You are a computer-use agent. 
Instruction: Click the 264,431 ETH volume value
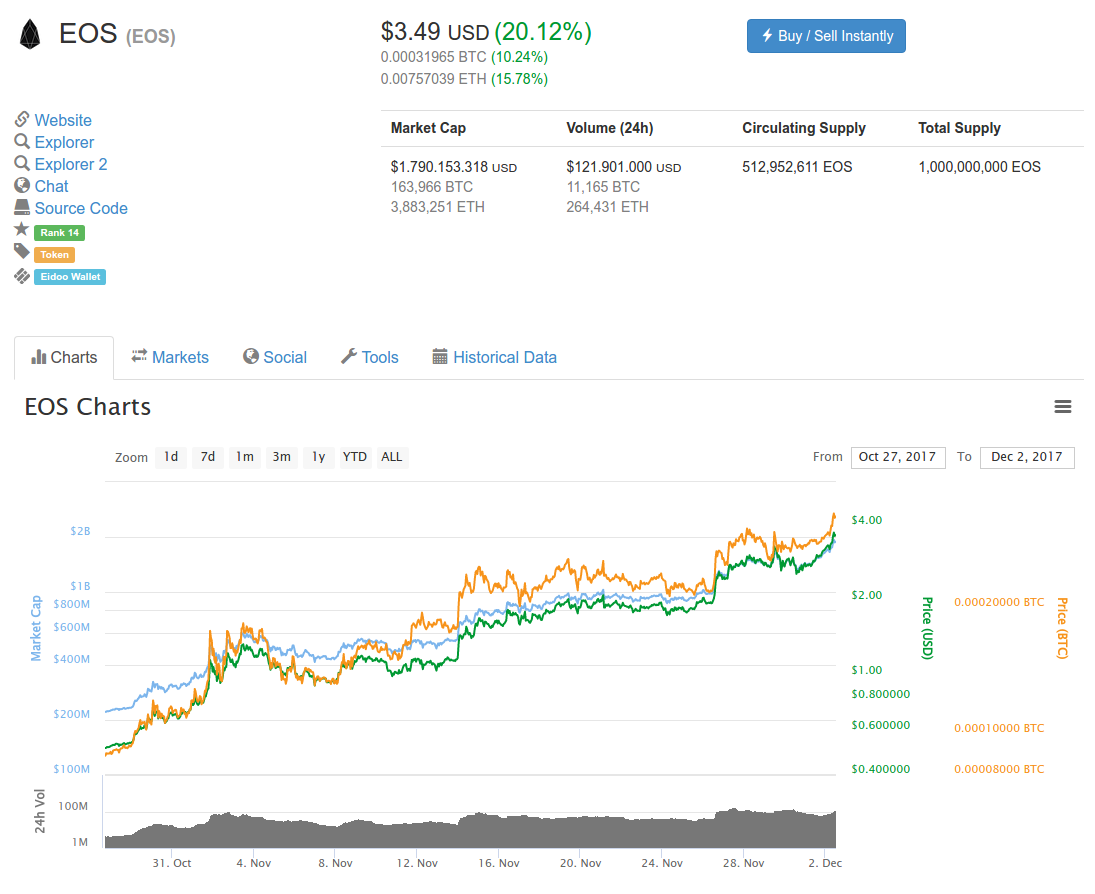pyautogui.click(x=608, y=207)
